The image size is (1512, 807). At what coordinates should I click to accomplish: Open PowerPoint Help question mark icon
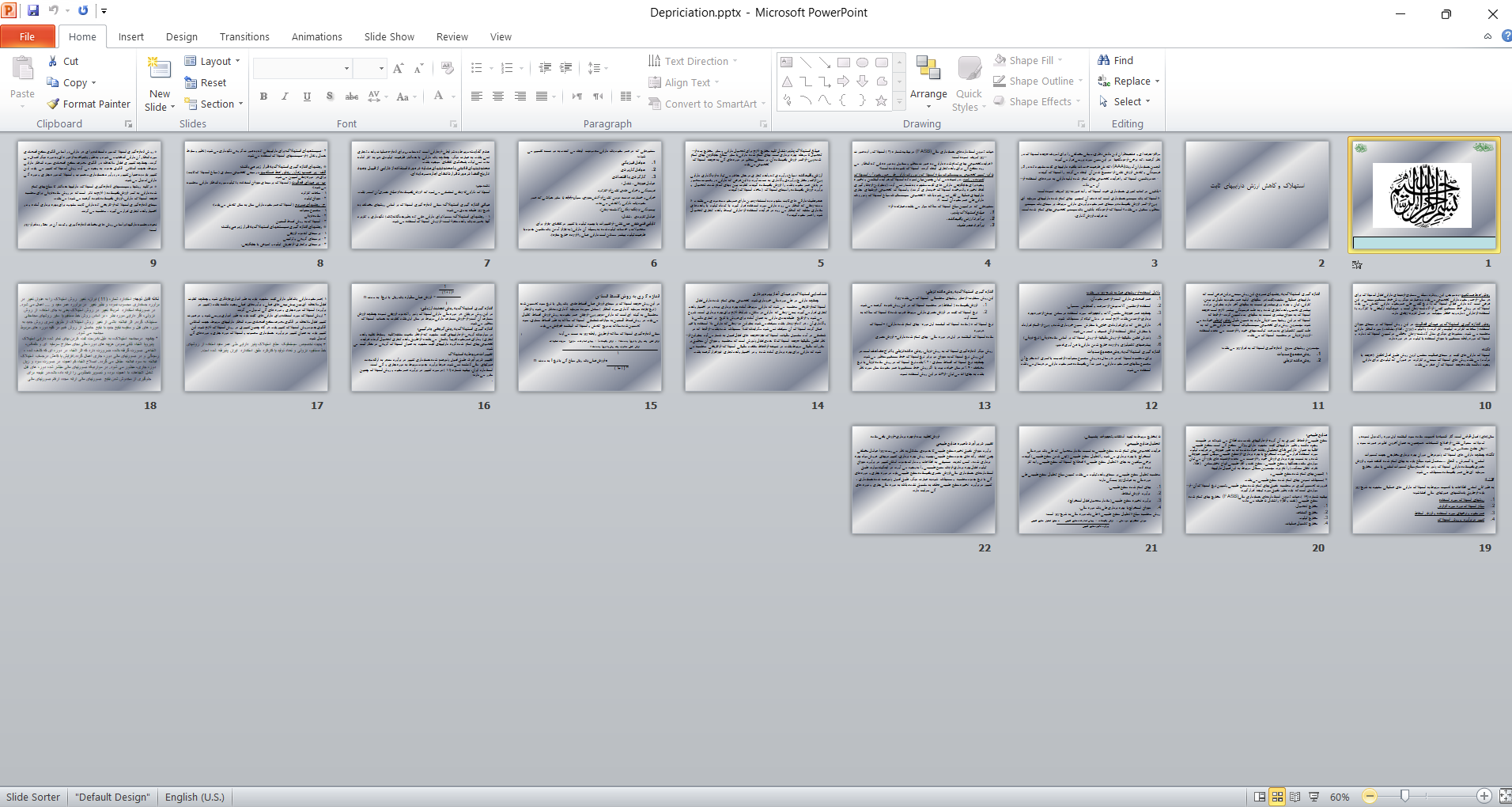pyautogui.click(x=1506, y=36)
